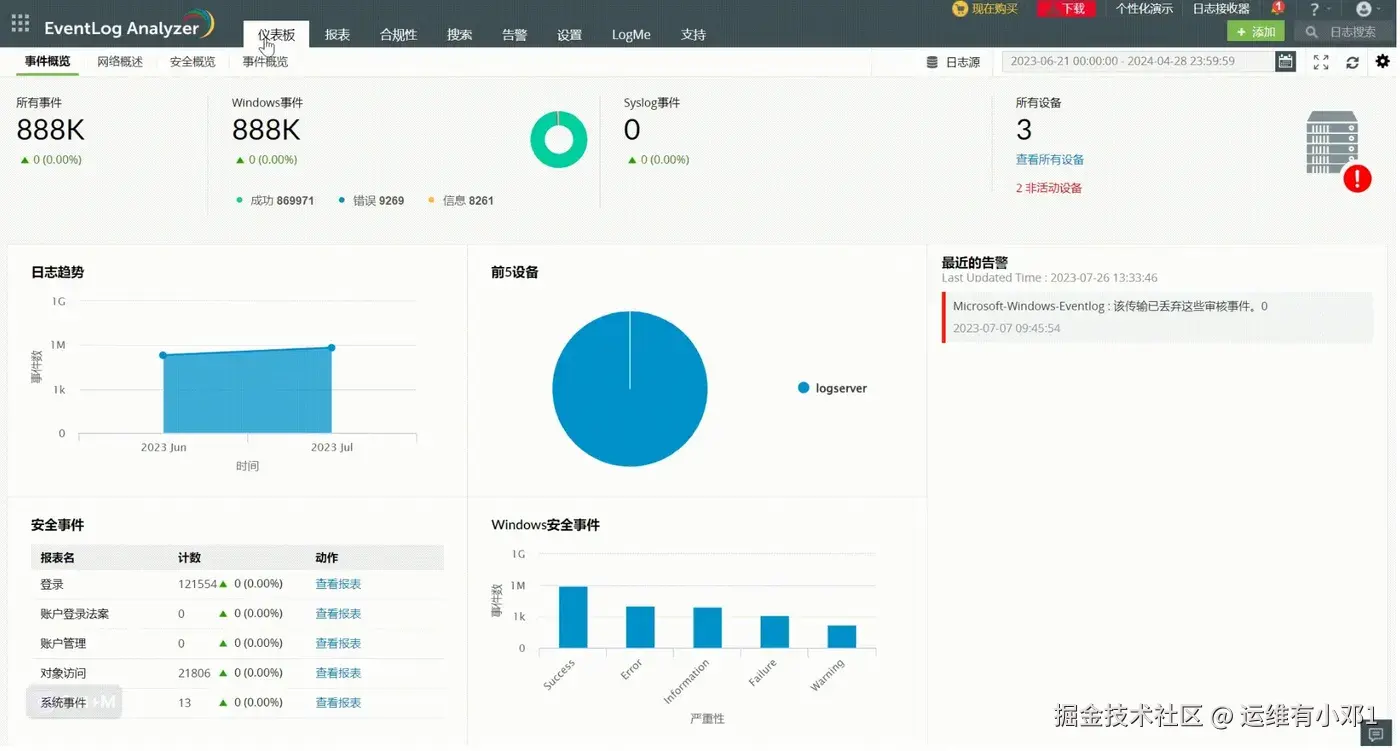Open the 报表 menu
This screenshot has height=751, width=1400.
coord(337,33)
